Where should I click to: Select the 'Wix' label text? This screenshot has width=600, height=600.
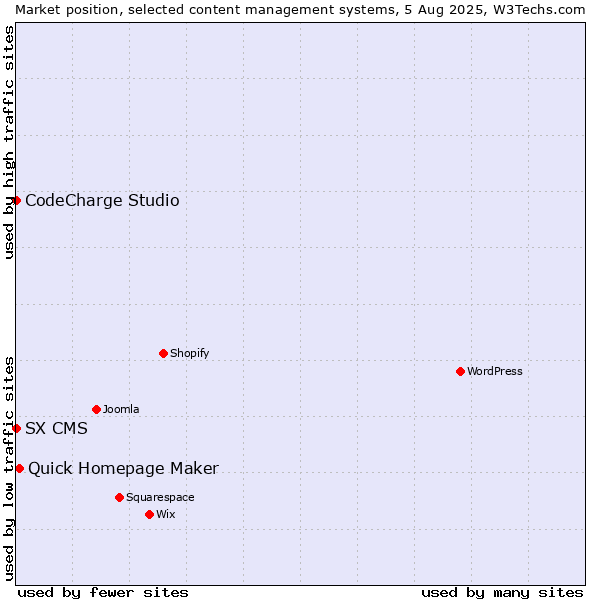[166, 514]
